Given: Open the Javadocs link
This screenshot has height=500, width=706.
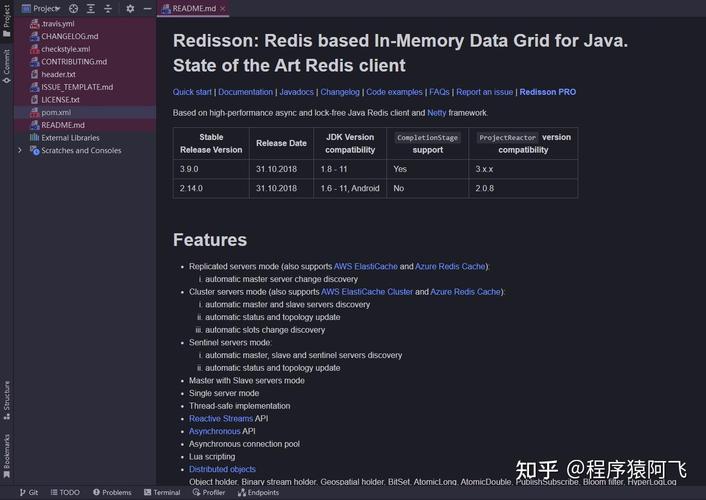Looking at the screenshot, I should [296, 92].
